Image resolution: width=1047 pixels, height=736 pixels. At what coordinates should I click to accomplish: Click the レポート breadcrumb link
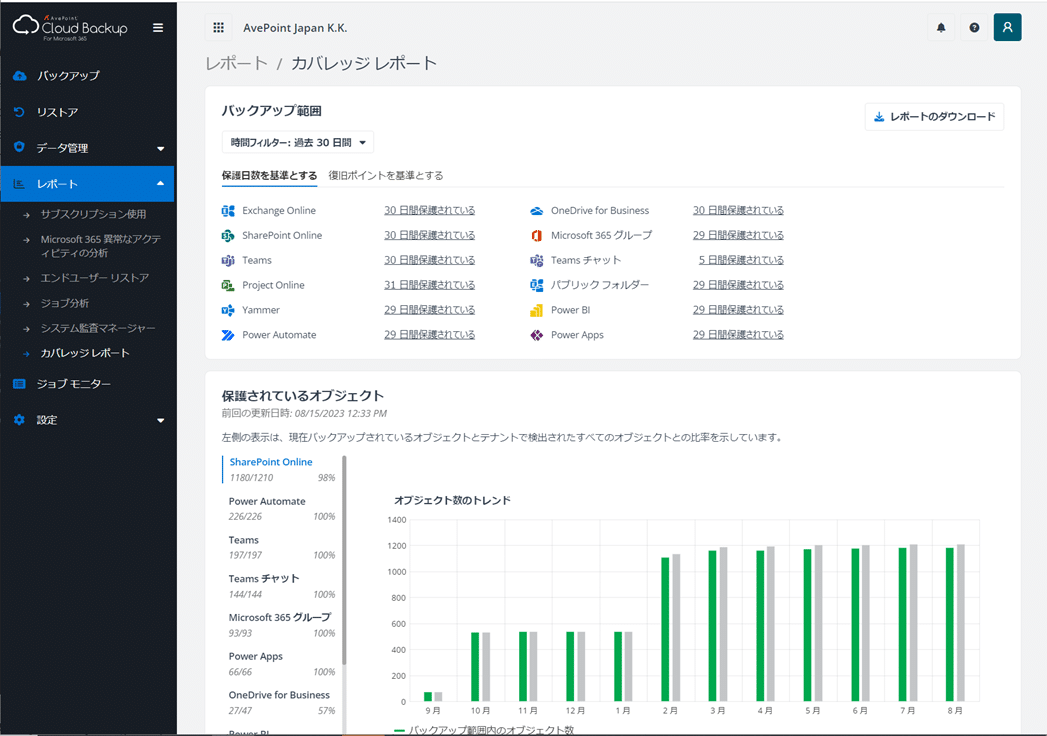click(x=236, y=63)
